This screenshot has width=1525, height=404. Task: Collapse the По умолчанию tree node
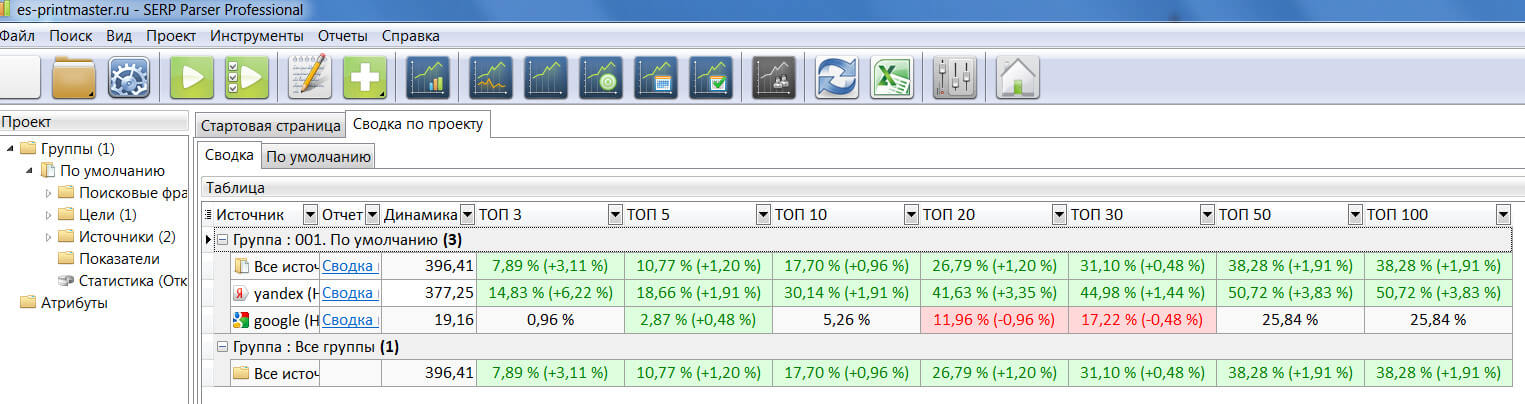tap(29, 171)
